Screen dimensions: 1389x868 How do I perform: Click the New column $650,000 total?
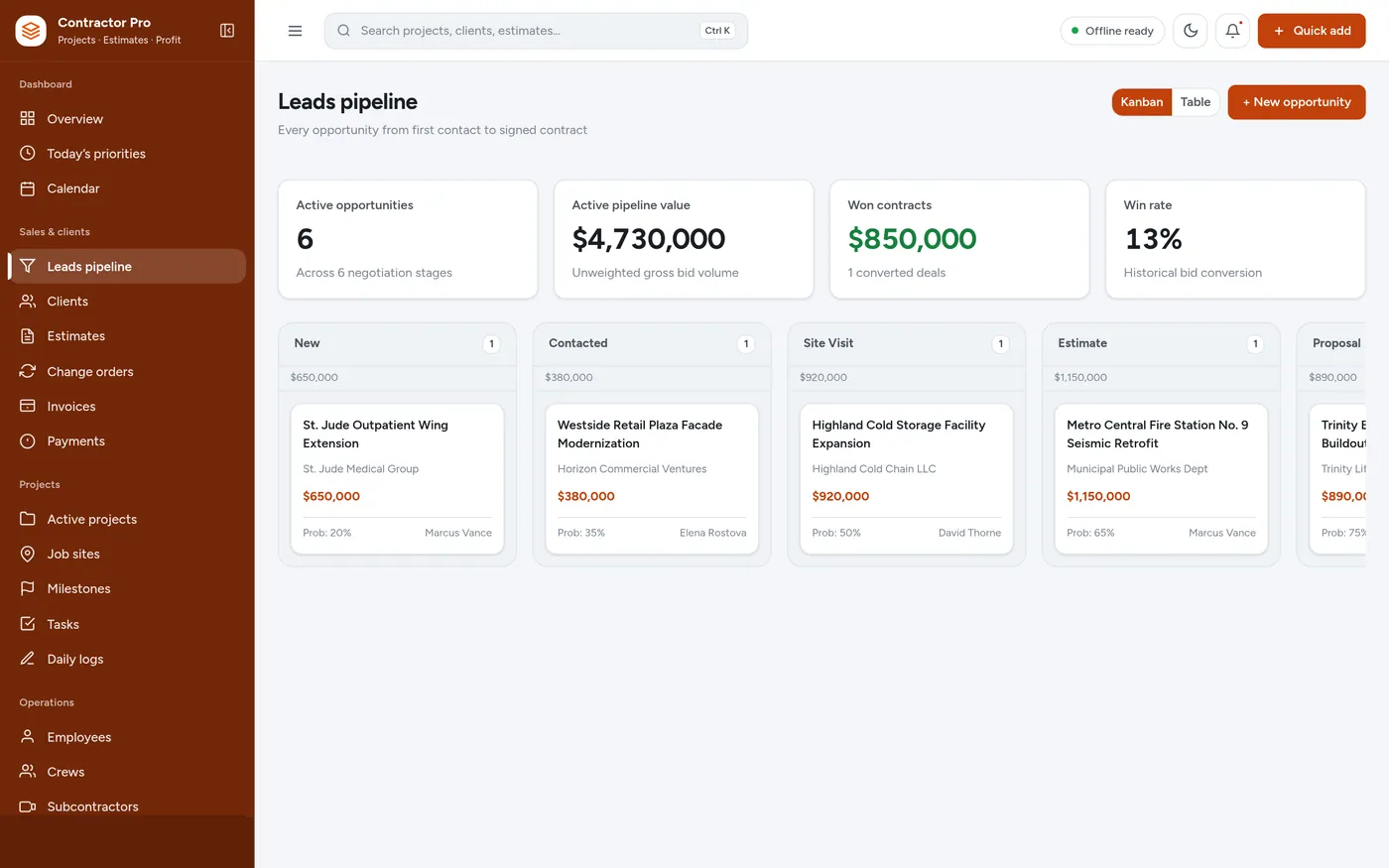tap(315, 378)
